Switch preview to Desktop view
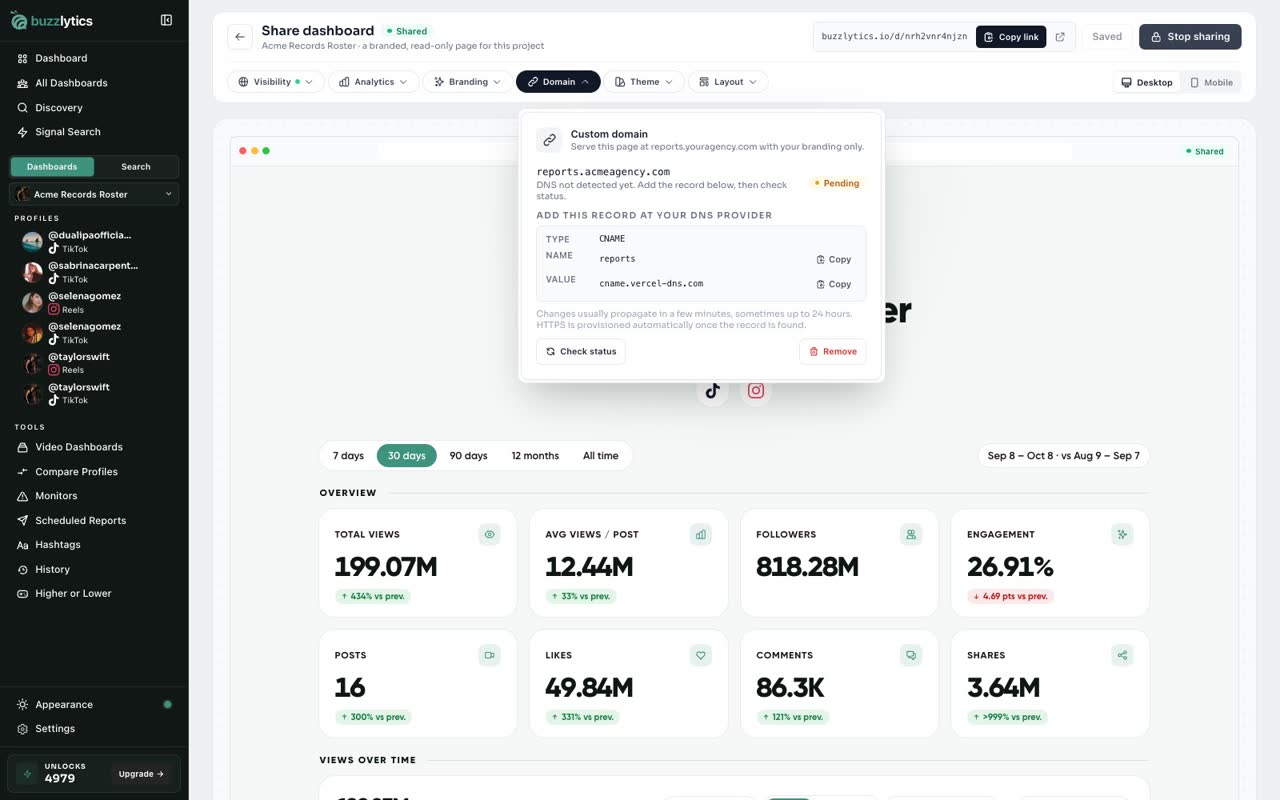This screenshot has width=1280, height=800. click(1147, 82)
